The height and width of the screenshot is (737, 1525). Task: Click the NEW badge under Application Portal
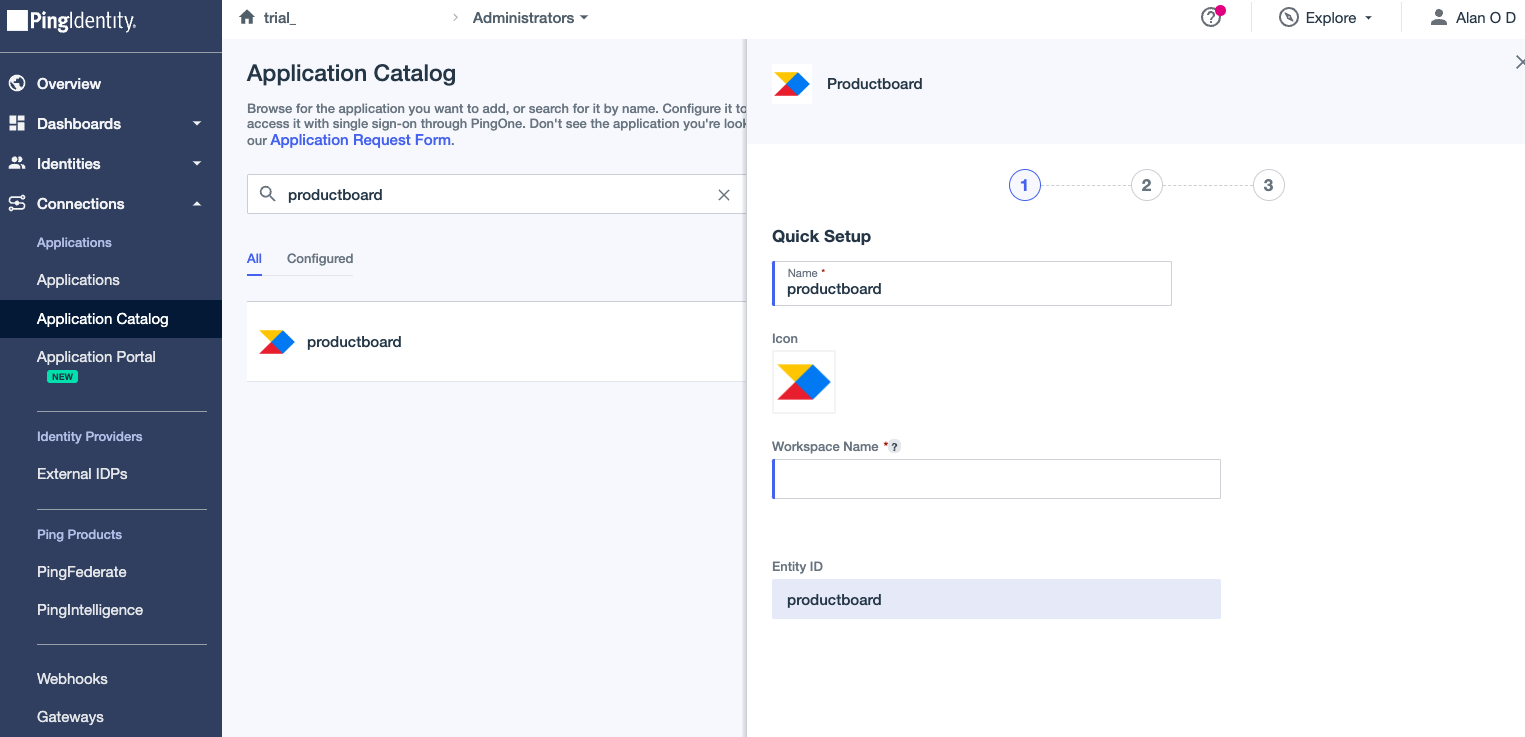click(62, 377)
